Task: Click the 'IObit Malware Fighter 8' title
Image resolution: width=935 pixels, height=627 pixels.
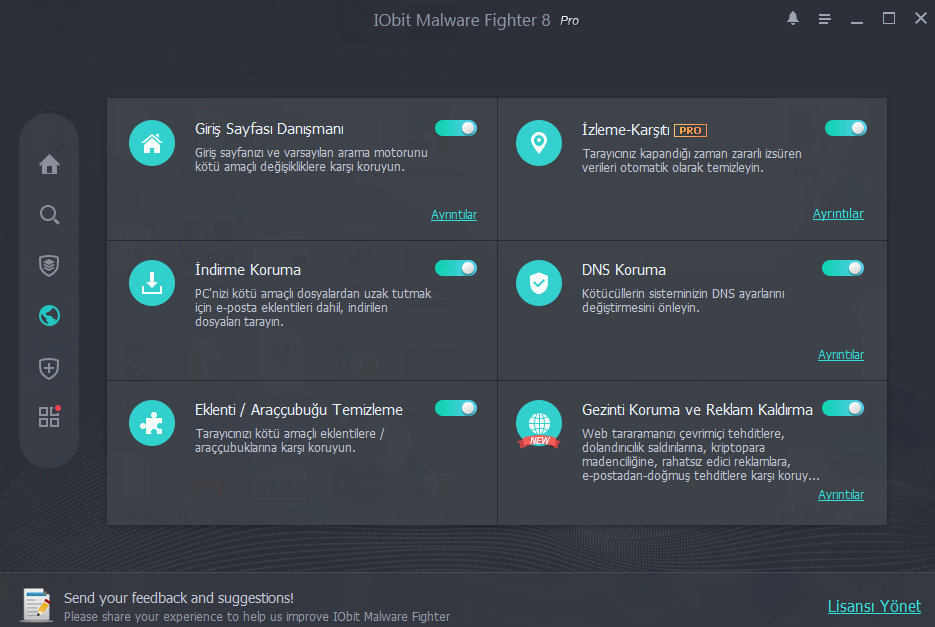Action: (462, 20)
